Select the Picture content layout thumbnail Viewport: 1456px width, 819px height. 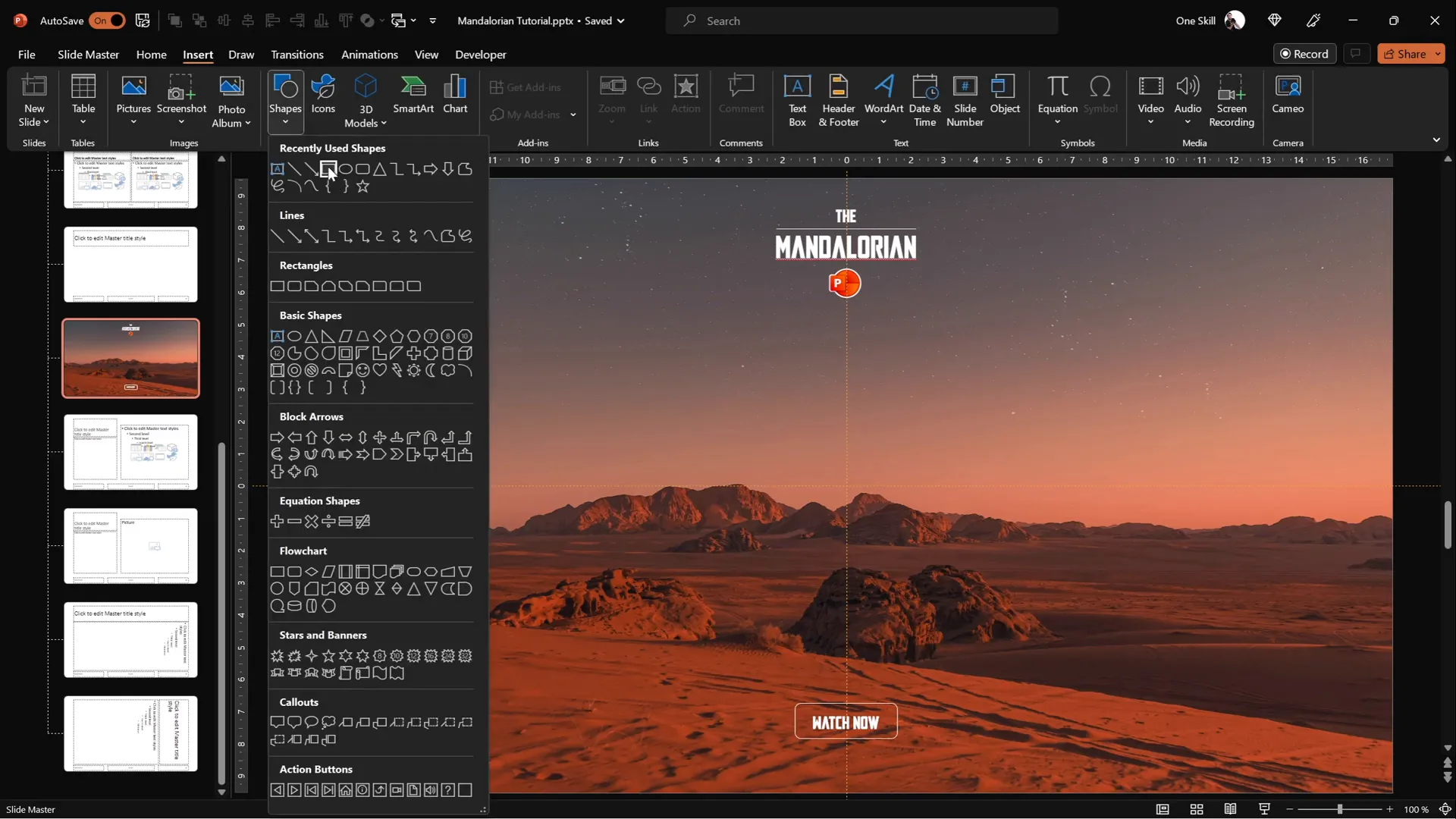point(130,546)
